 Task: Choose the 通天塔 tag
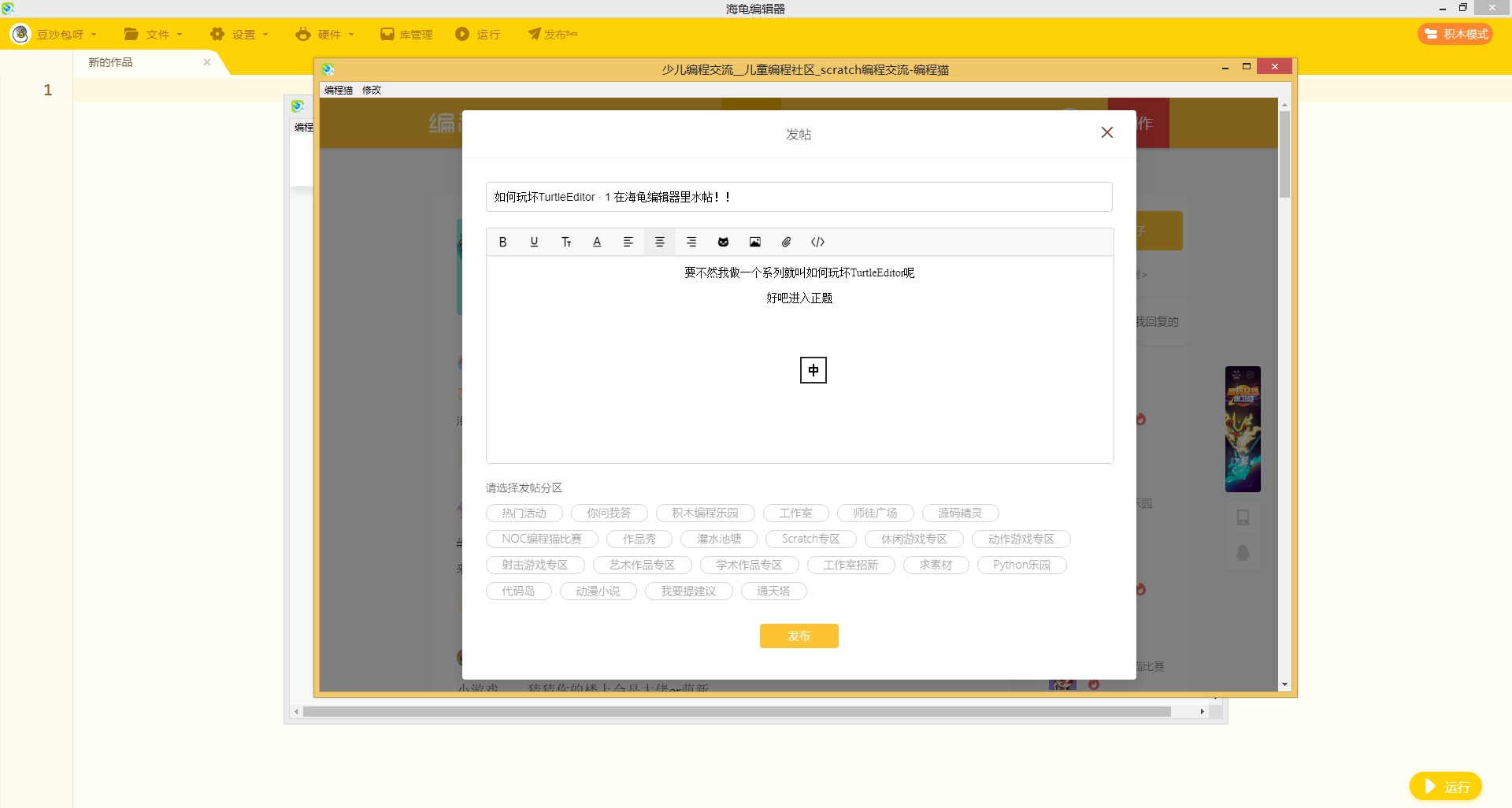pyautogui.click(x=774, y=591)
